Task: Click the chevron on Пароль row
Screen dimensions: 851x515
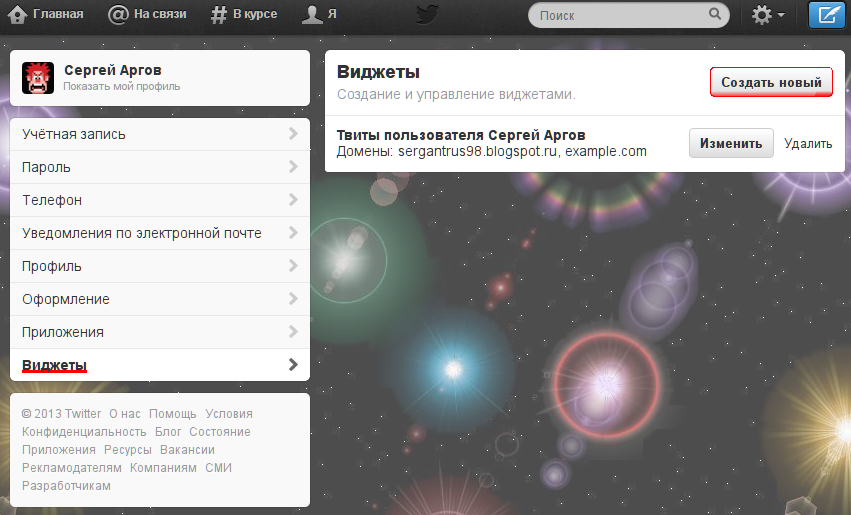Action: pos(293,167)
